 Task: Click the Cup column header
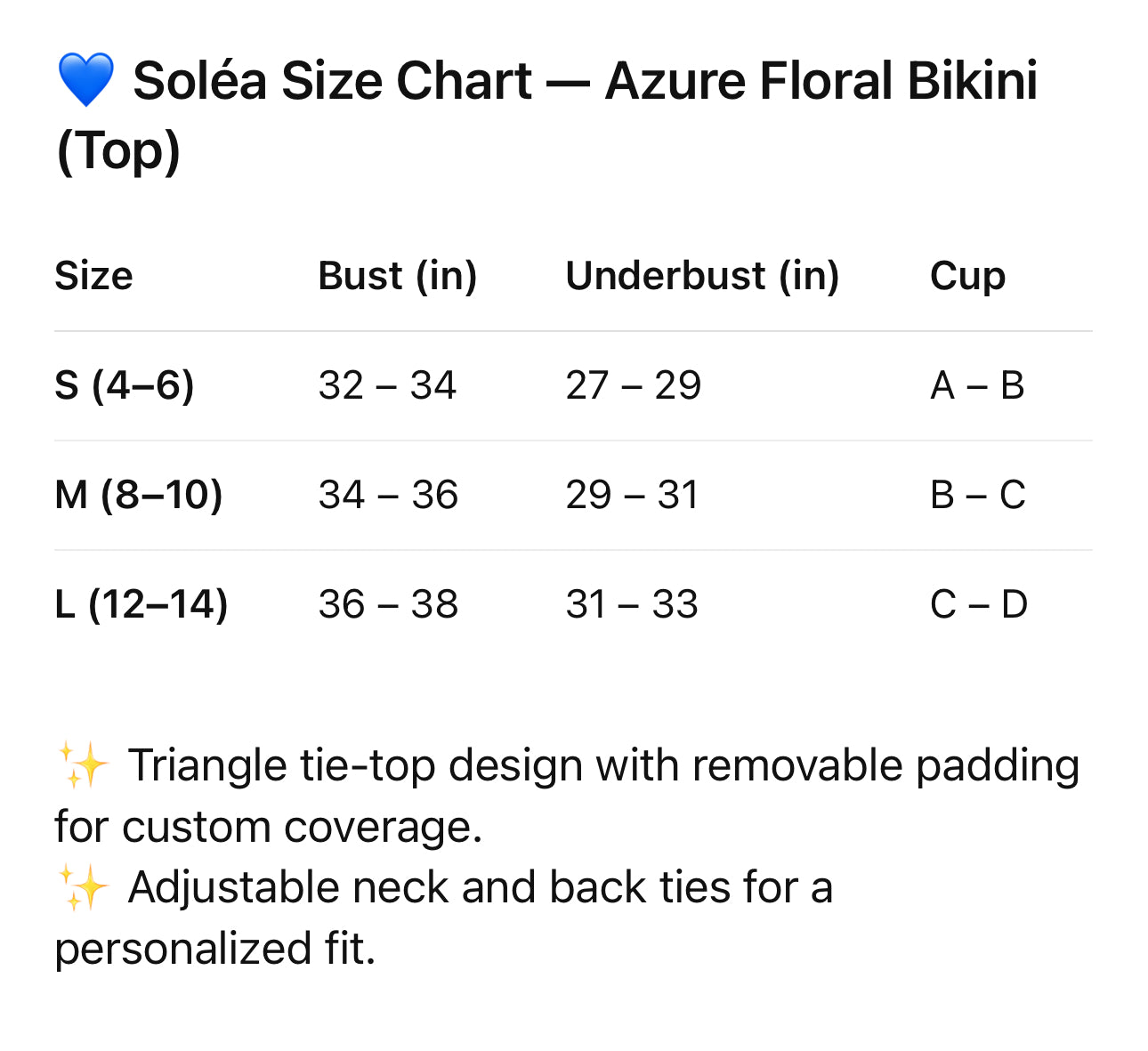coord(967,276)
